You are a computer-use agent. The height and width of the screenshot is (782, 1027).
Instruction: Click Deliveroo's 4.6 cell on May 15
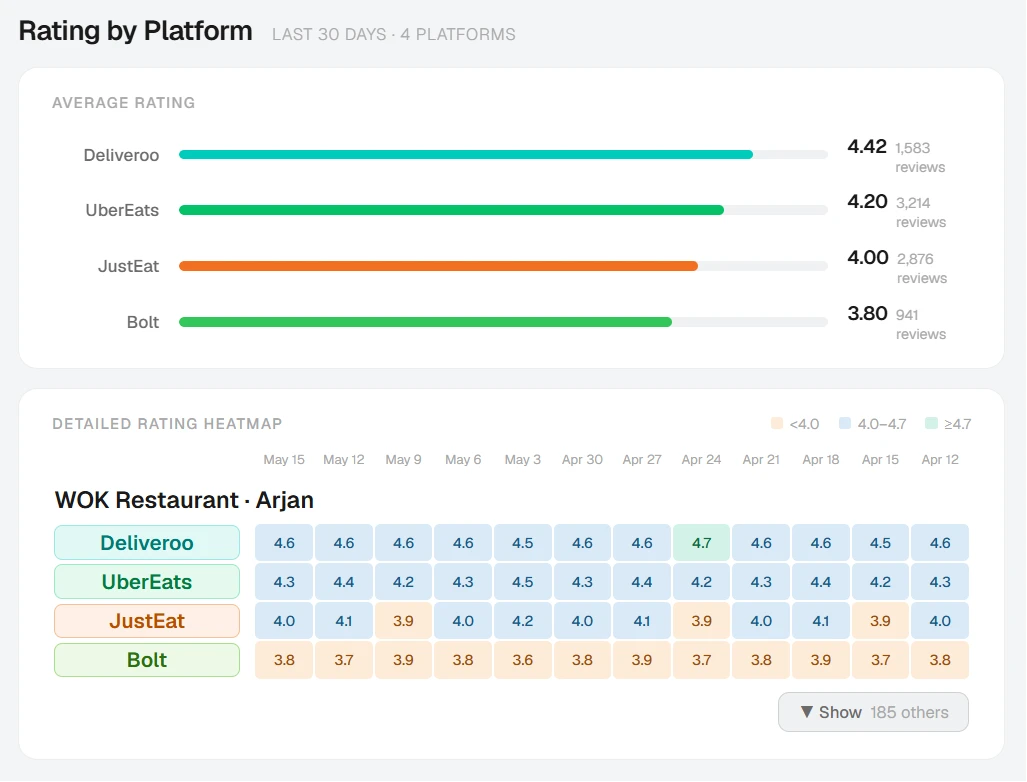tap(284, 542)
